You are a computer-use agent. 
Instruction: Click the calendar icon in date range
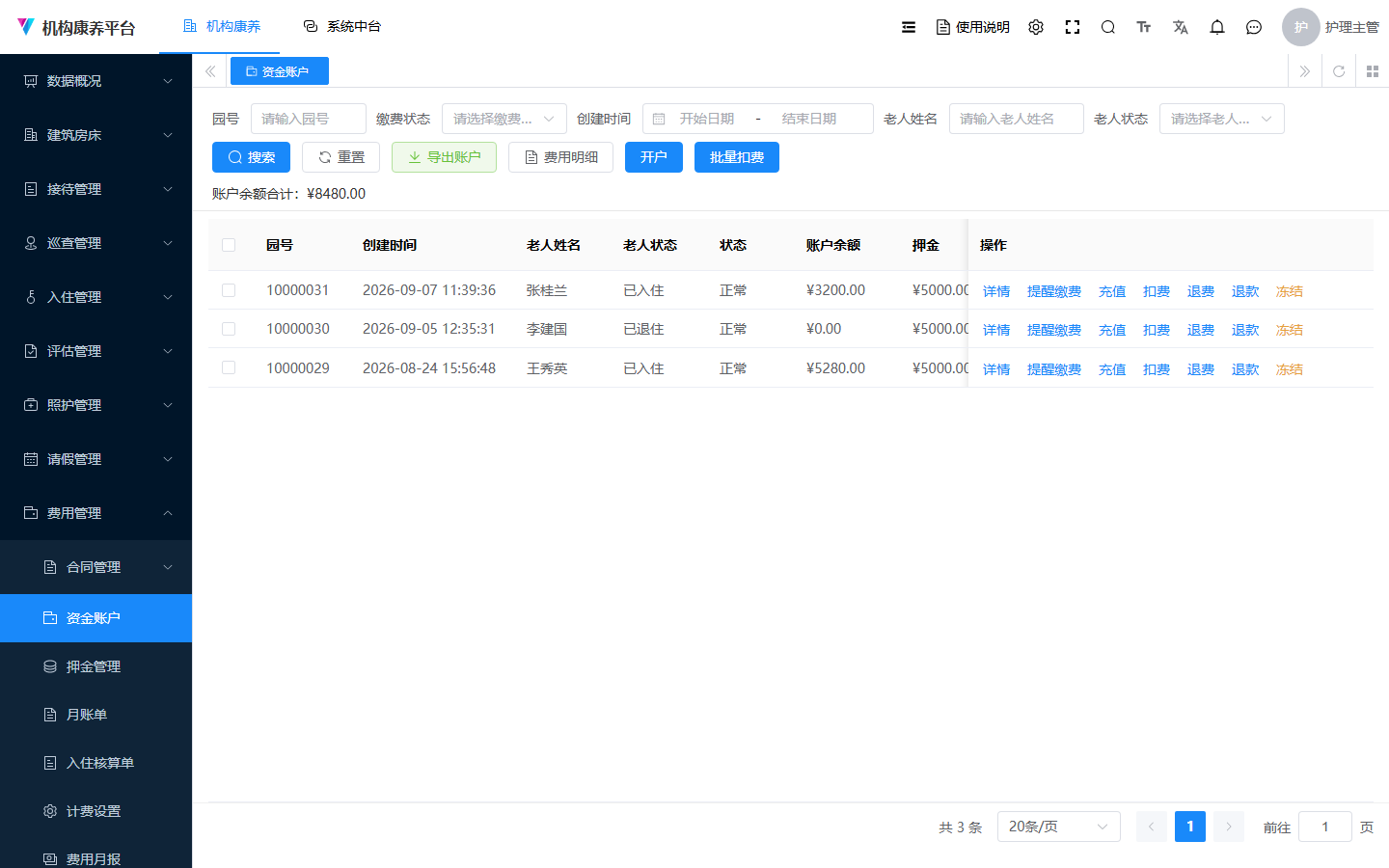[x=659, y=119]
